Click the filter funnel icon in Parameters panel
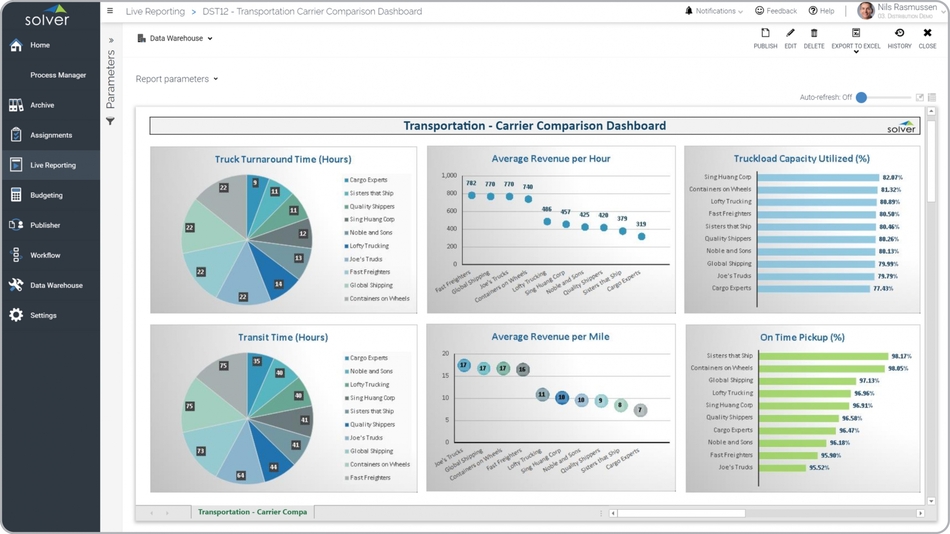Viewport: 950px width, 534px height. [x=110, y=122]
